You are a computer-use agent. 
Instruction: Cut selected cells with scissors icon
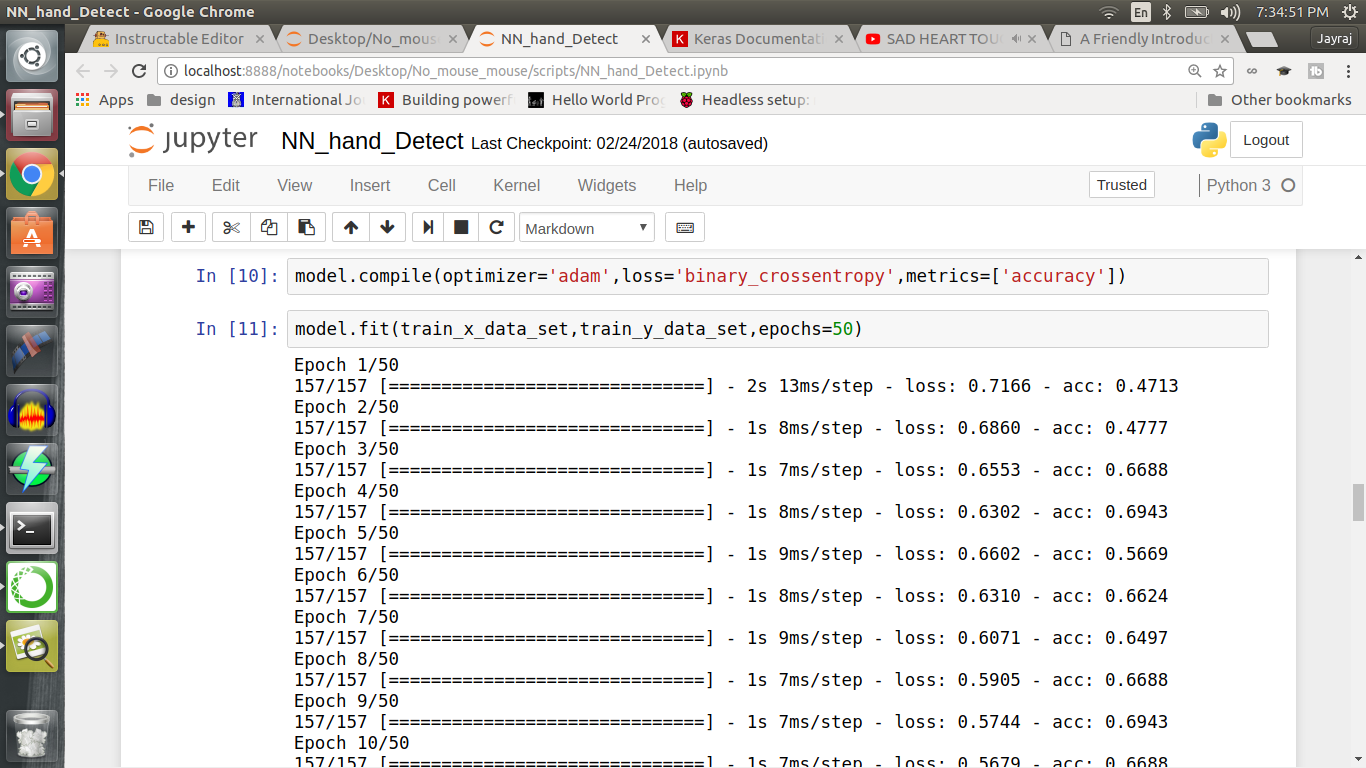click(x=231, y=227)
